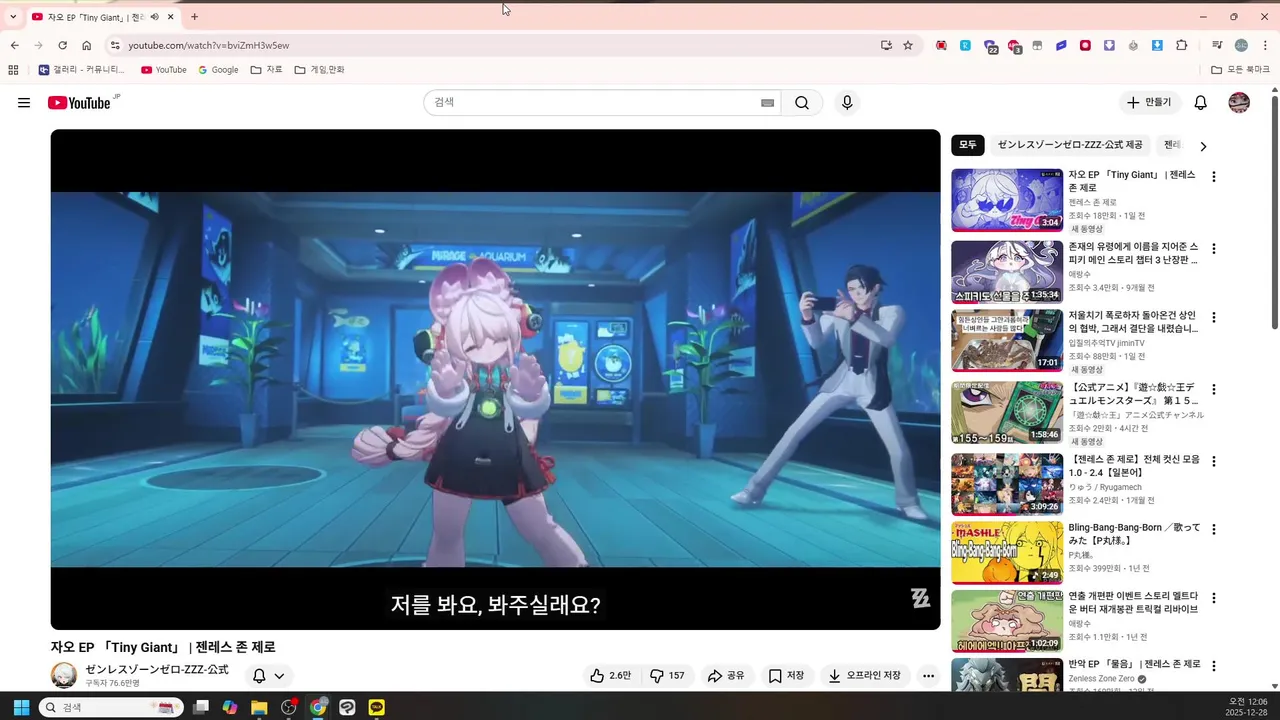Click the magnifier search button
Image resolution: width=1280 pixels, height=720 pixels.
pos(802,103)
